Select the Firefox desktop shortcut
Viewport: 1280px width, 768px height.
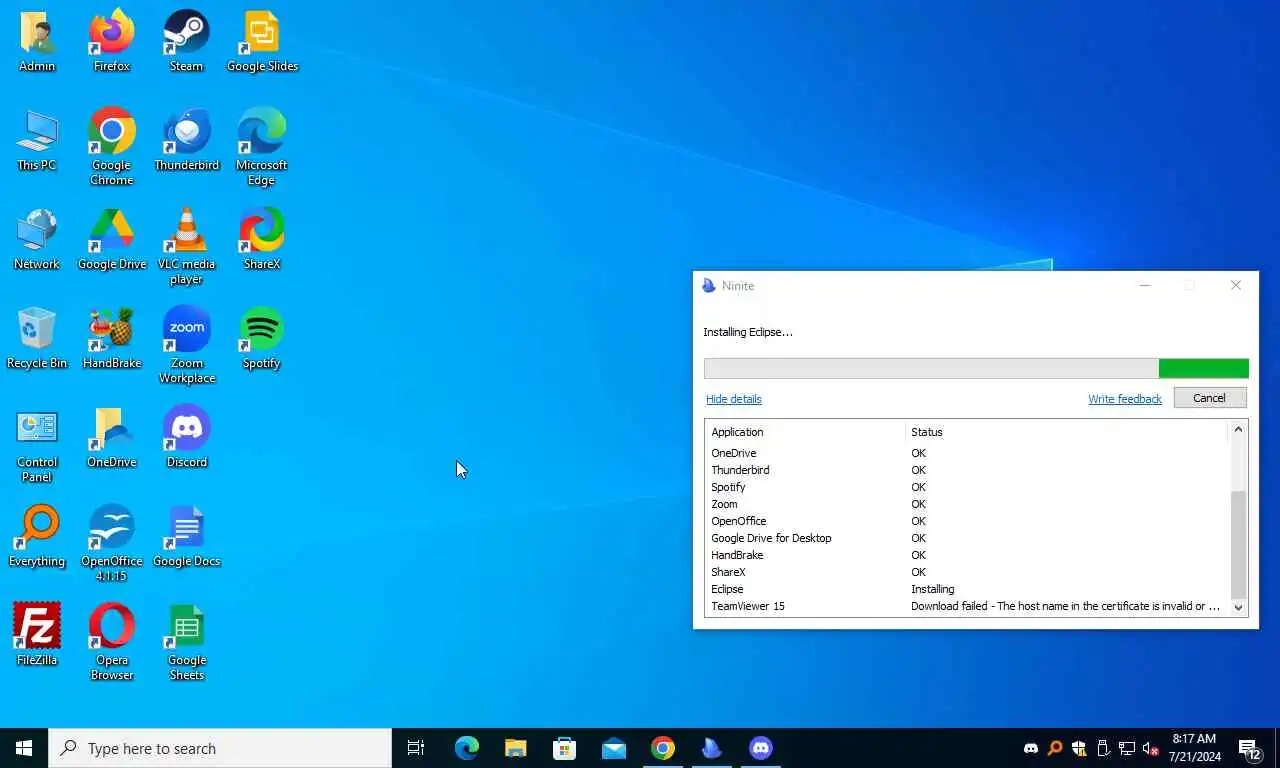(112, 42)
